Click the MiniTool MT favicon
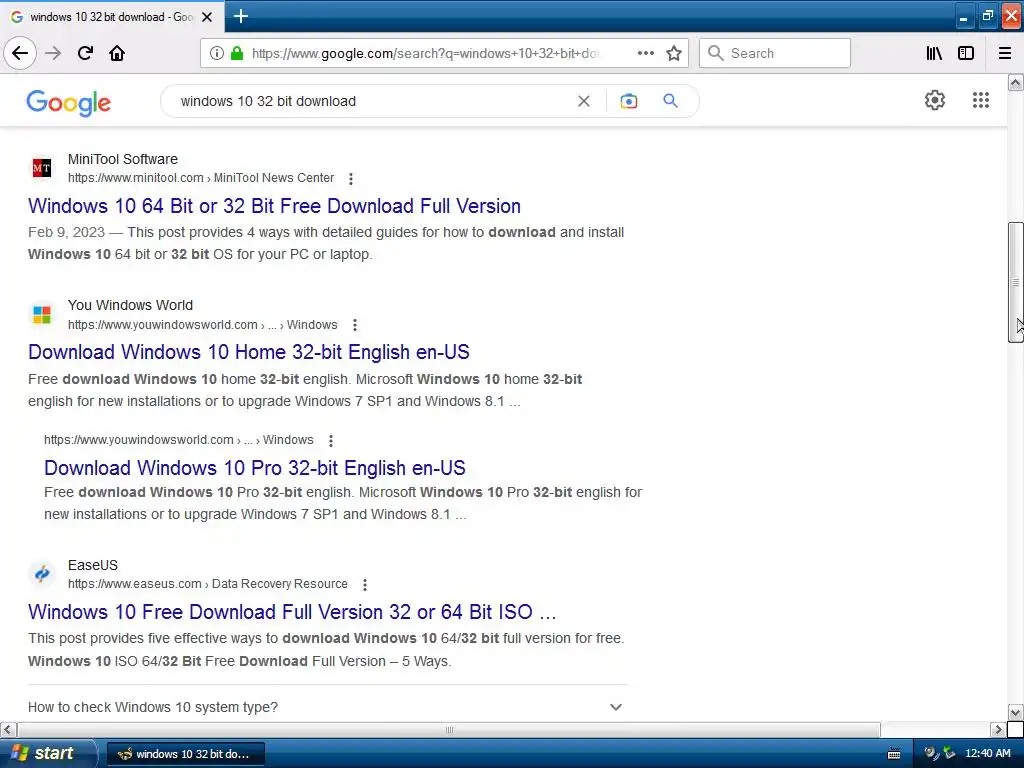The width and height of the screenshot is (1024, 768). point(42,168)
